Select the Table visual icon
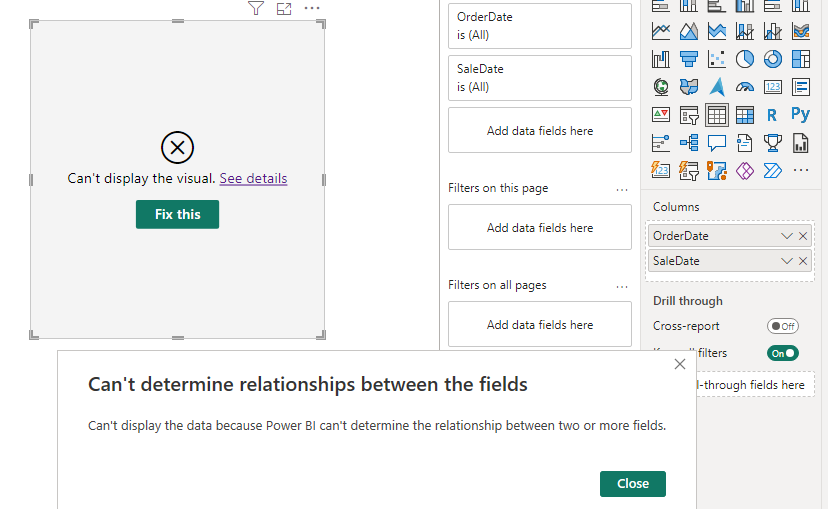The height and width of the screenshot is (509, 828). tap(717, 115)
